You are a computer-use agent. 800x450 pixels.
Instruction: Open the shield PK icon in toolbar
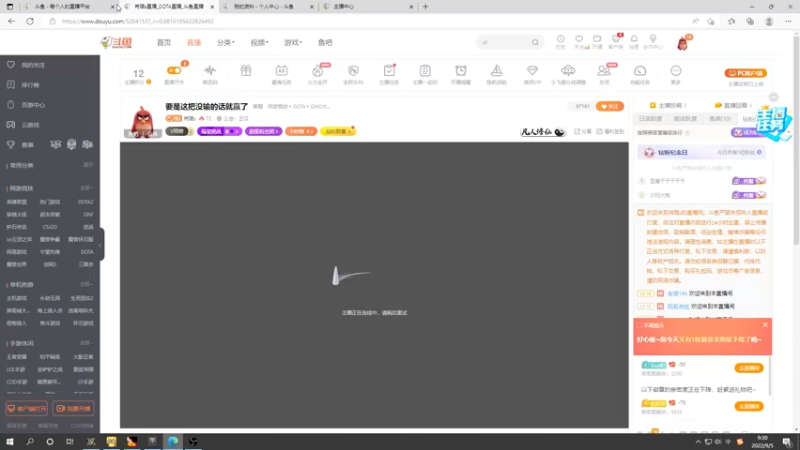pyautogui.click(x=353, y=70)
